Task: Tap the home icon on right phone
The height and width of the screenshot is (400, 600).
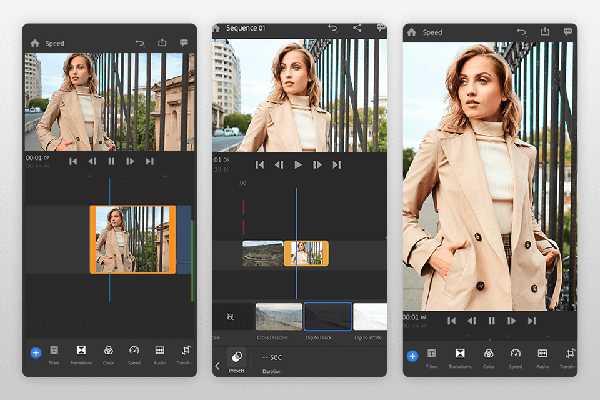Action: (x=412, y=32)
